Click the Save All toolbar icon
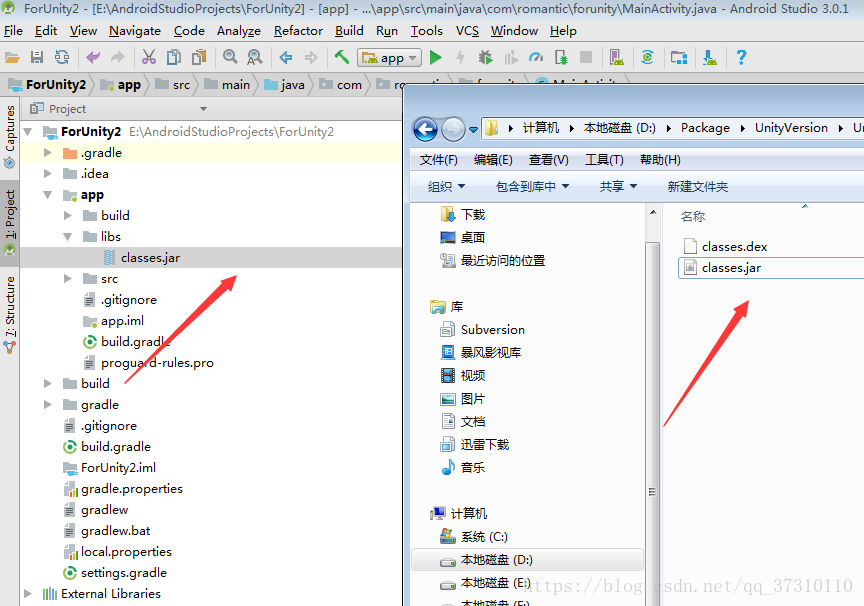Screen dimensions: 864x606 [x=37, y=57]
